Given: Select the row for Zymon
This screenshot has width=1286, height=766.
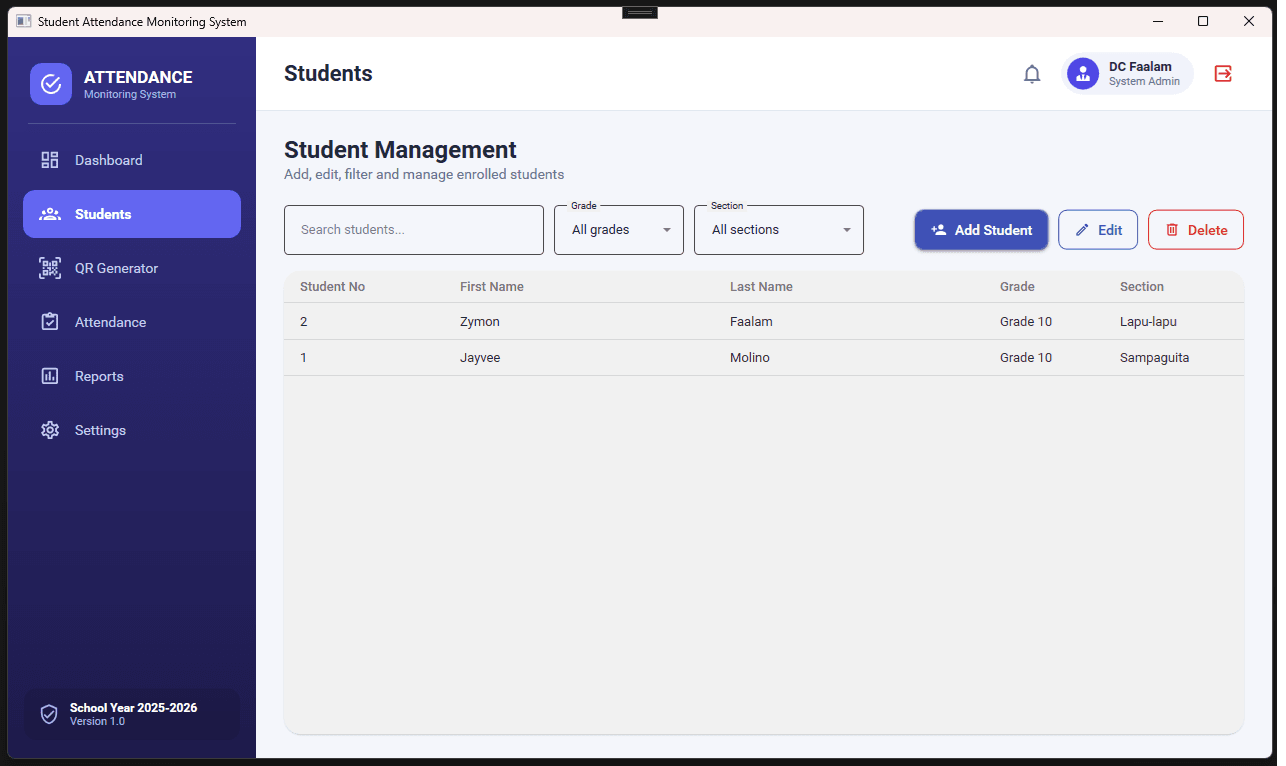Looking at the screenshot, I should [x=764, y=322].
